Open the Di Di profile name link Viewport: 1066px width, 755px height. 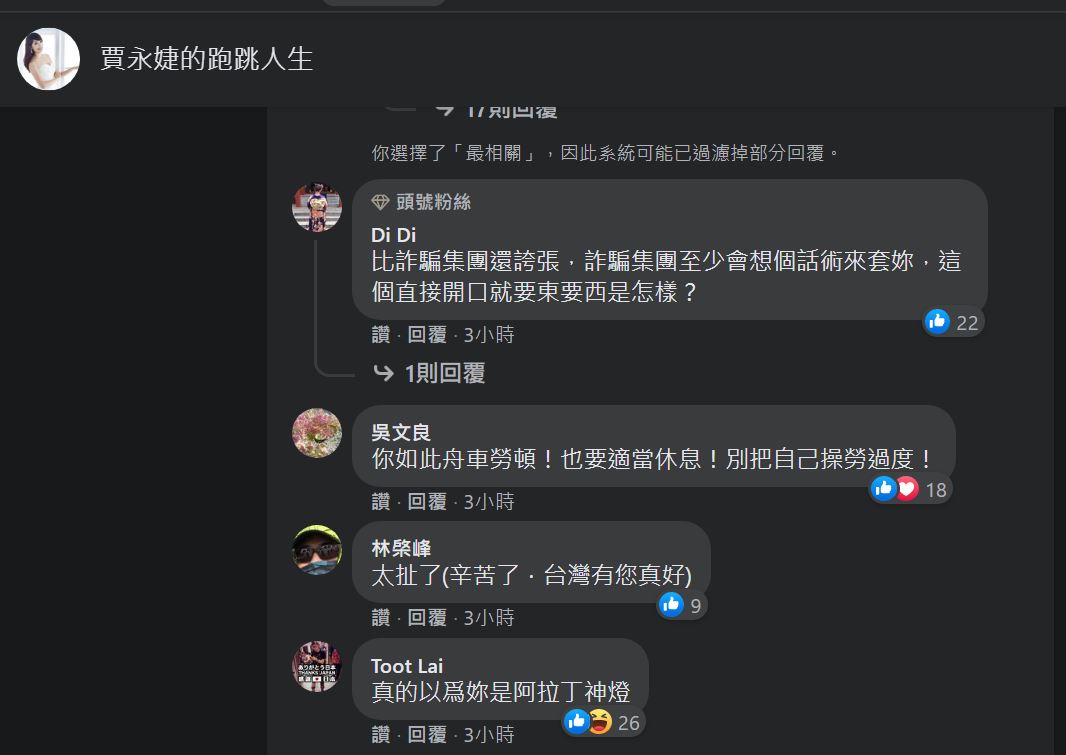(394, 235)
